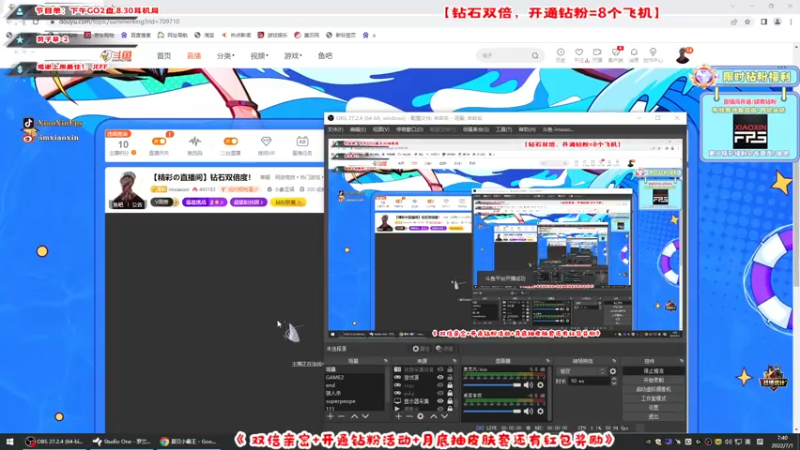Open 桌面音频 audio settings gear
Screen dimensions: 800x450
coord(540,411)
